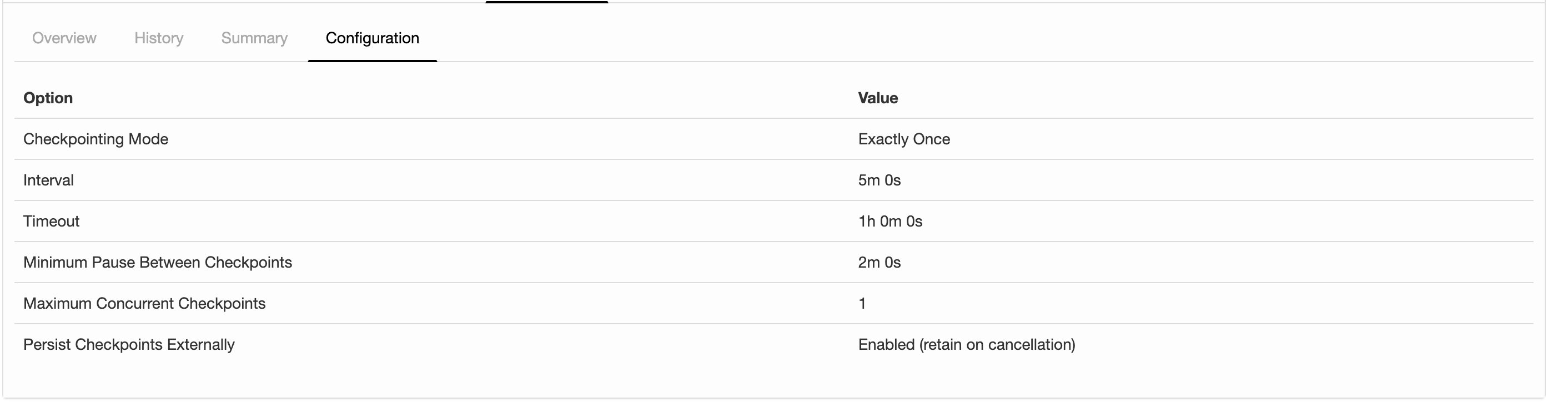Click the Enabled (retain on cancellation) value
This screenshot has width=1568, height=402.
(966, 345)
